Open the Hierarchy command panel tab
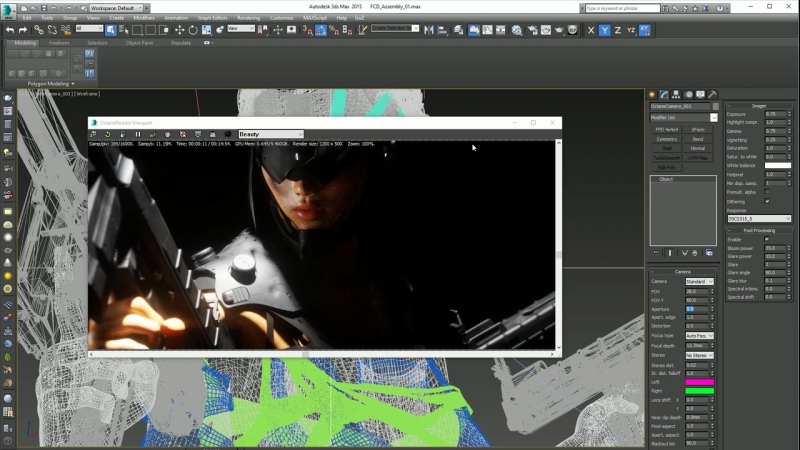The height and width of the screenshot is (450, 800). pyautogui.click(x=676, y=94)
